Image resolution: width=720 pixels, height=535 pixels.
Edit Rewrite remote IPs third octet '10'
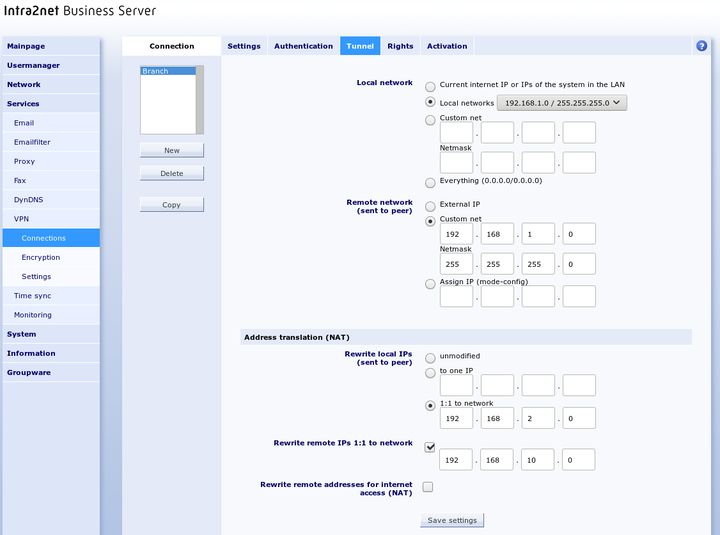coord(537,460)
